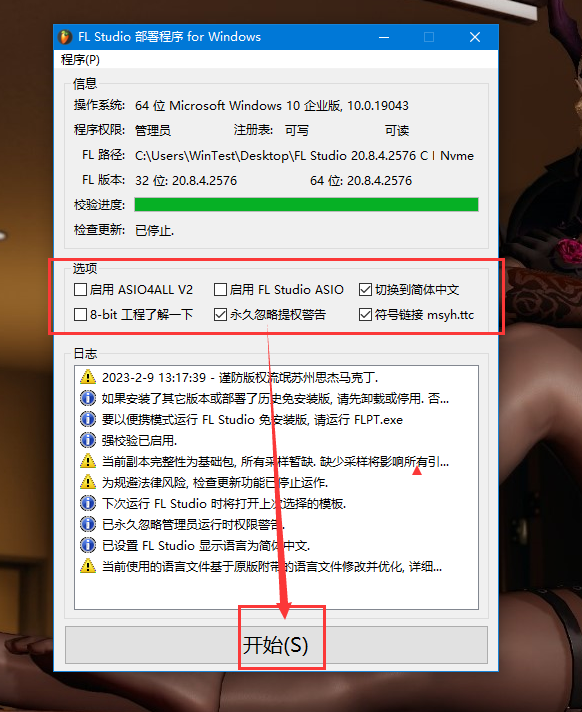
Task: Click the info icon next to 如果安装了其它版本 entry
Action: tap(88, 398)
